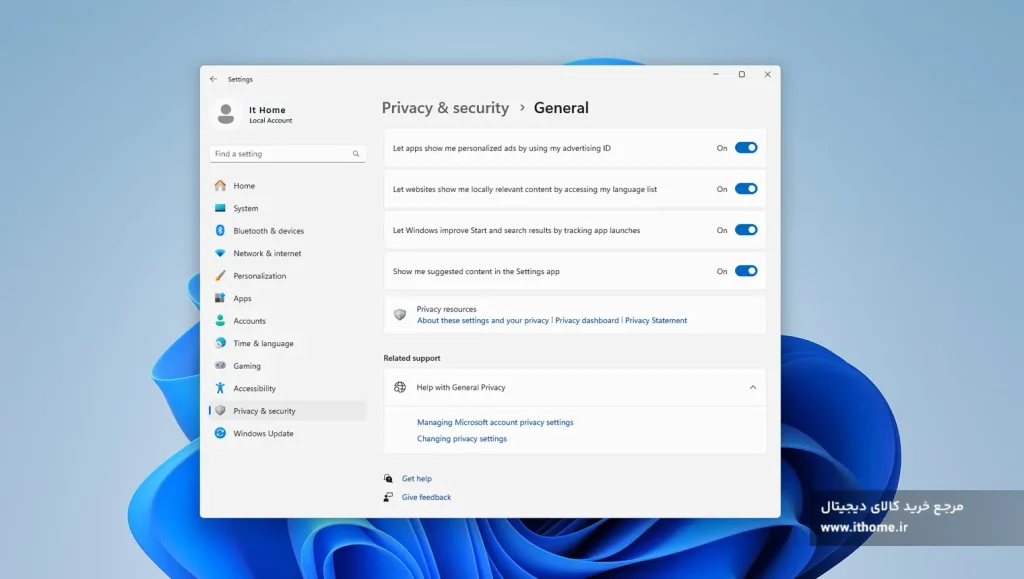Image resolution: width=1024 pixels, height=579 pixels.
Task: Click the 'Let apps show me personalized ads' text
Action: click(x=502, y=148)
